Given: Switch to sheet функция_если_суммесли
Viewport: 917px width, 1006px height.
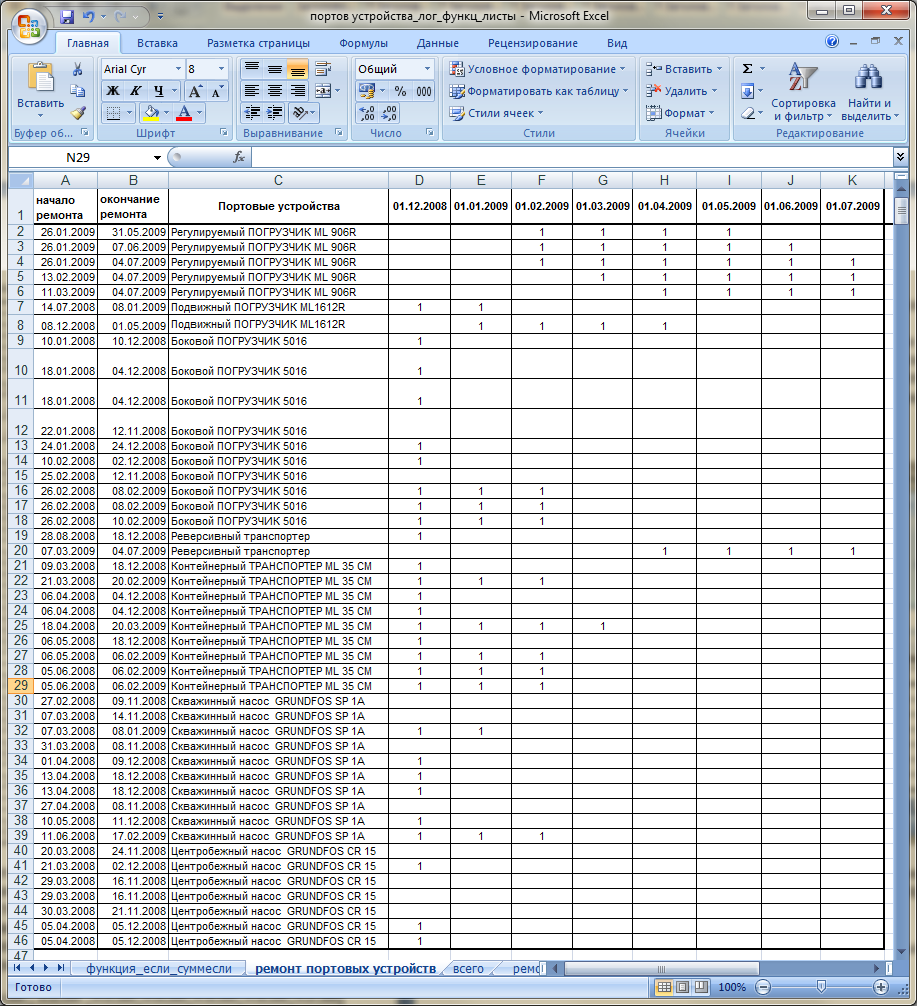Looking at the screenshot, I should [x=159, y=969].
